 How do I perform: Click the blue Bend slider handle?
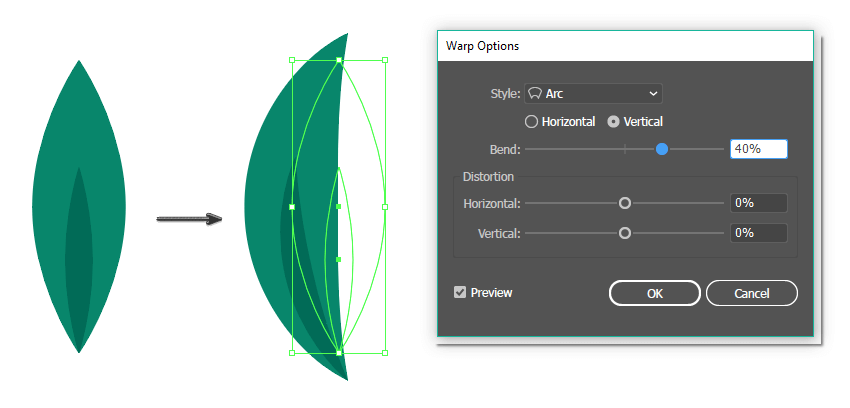pos(662,149)
